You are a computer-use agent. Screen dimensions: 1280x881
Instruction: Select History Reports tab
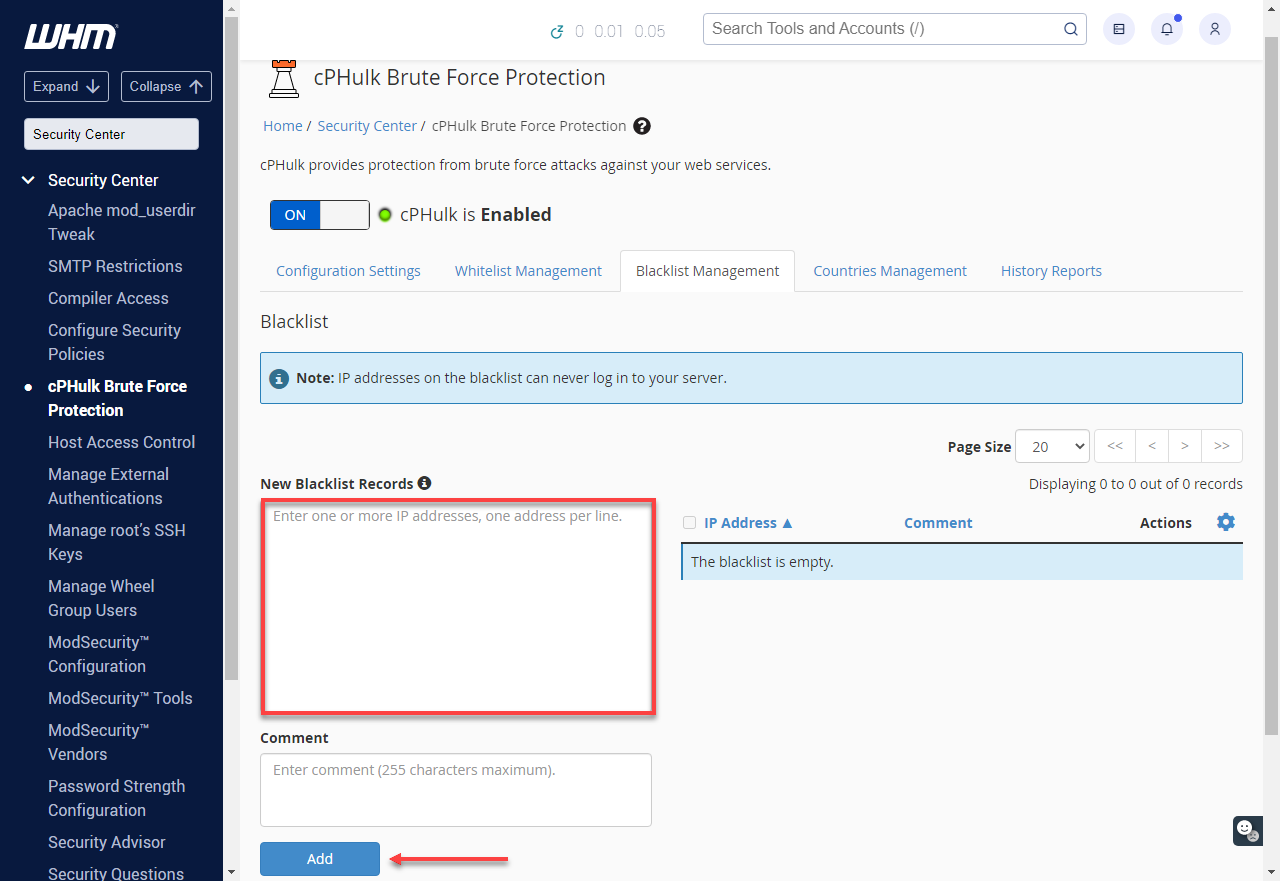(1051, 270)
